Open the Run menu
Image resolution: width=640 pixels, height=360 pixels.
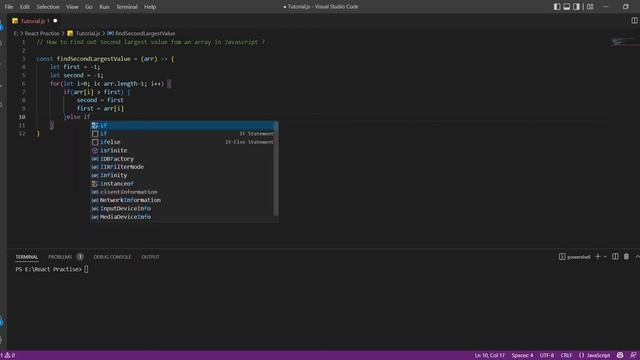point(104,7)
